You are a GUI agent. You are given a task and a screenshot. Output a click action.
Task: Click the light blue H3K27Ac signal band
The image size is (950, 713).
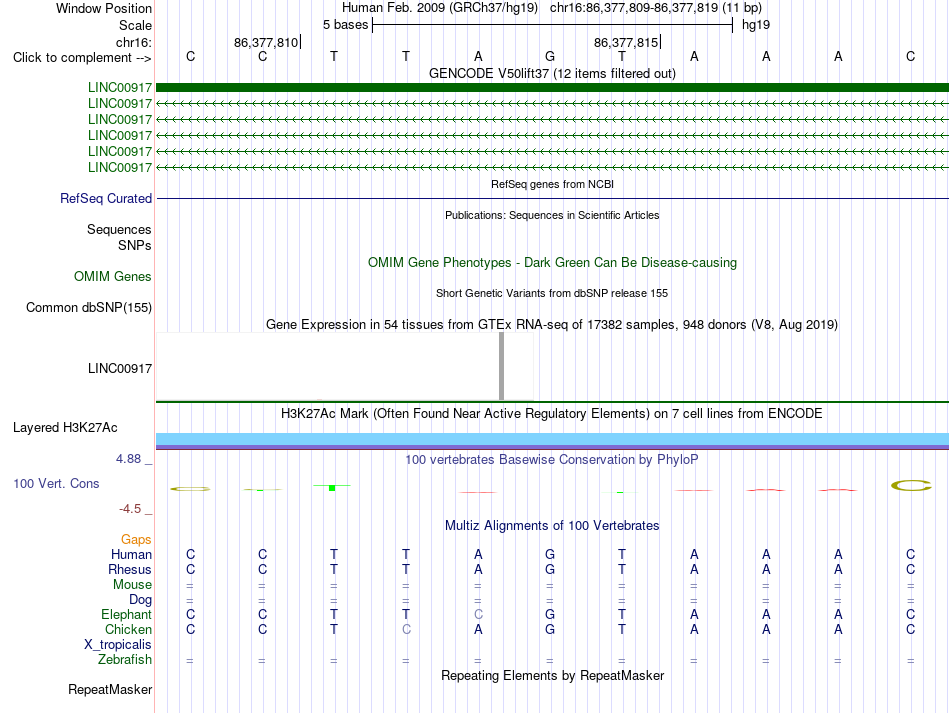coord(552,439)
